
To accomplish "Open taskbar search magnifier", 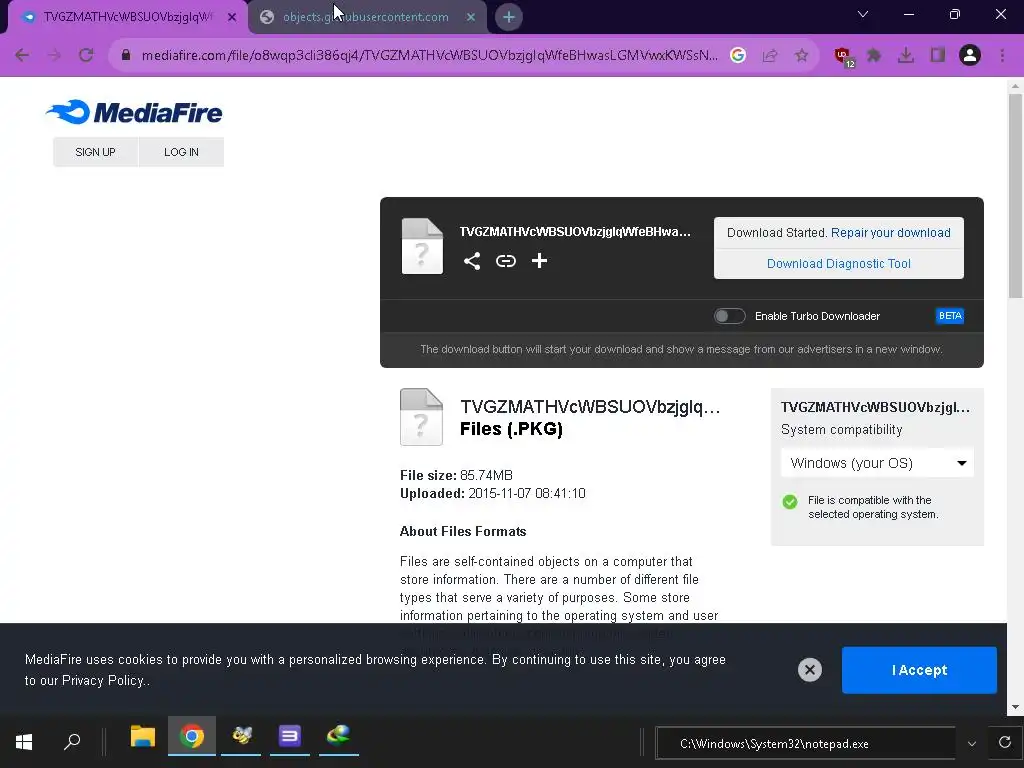I will click(x=72, y=741).
